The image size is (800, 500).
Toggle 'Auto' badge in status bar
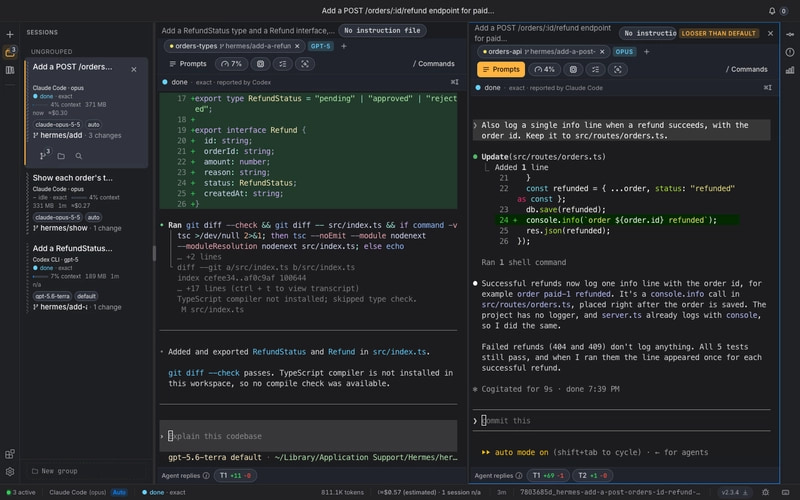(x=119, y=492)
